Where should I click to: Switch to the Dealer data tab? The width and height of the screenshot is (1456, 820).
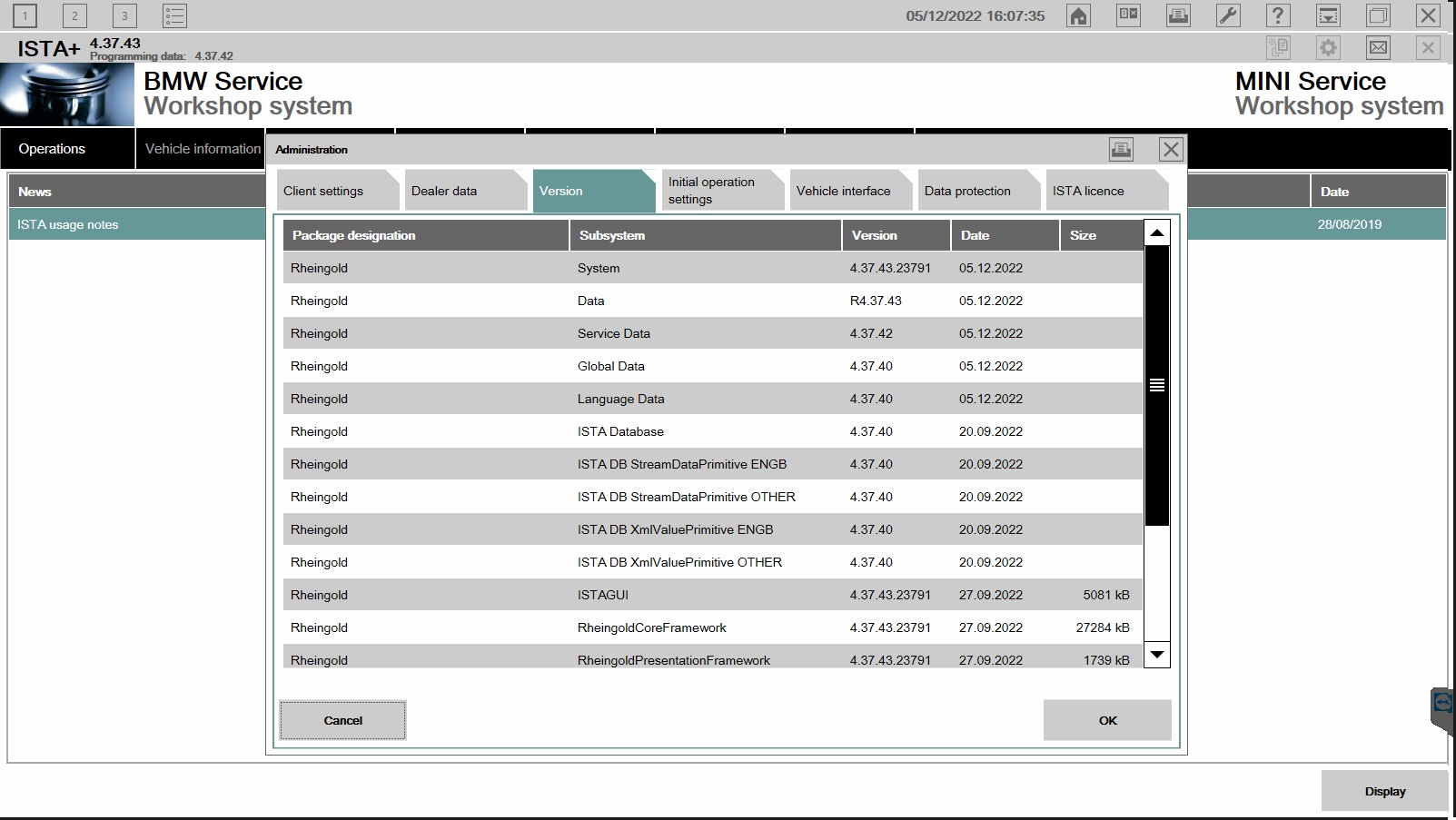coord(466,191)
